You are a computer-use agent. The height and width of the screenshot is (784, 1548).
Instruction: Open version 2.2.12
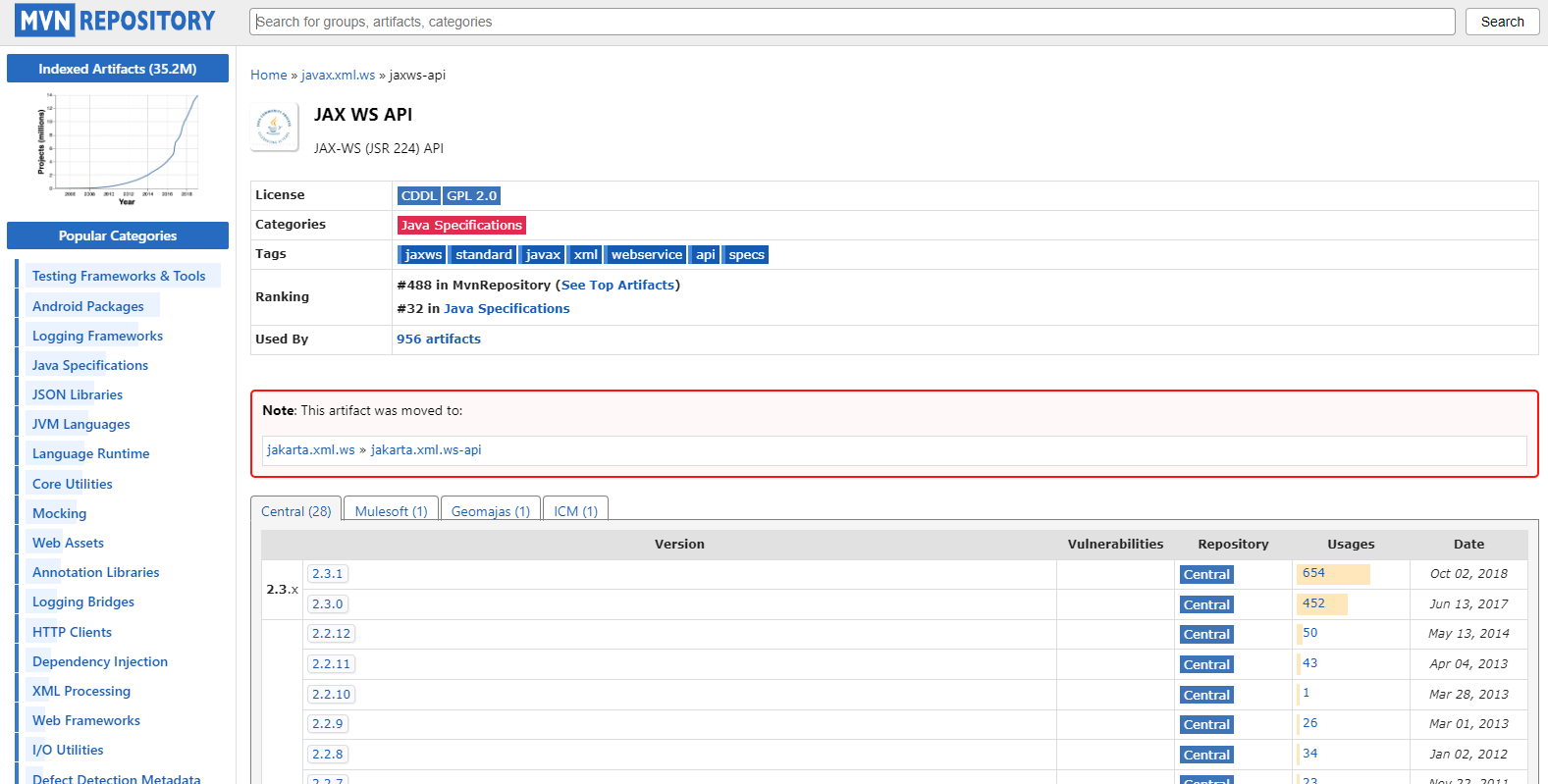click(332, 634)
